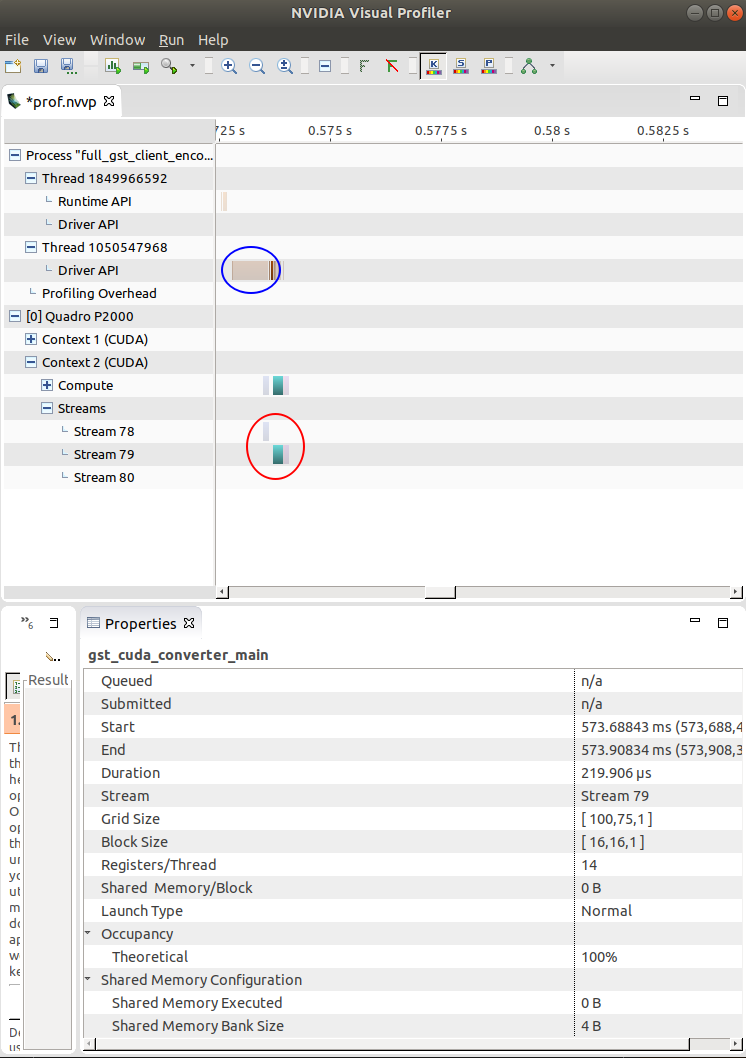This screenshot has height=1058, width=746.
Task: Click the analyze application chart icon
Action: 113,66
